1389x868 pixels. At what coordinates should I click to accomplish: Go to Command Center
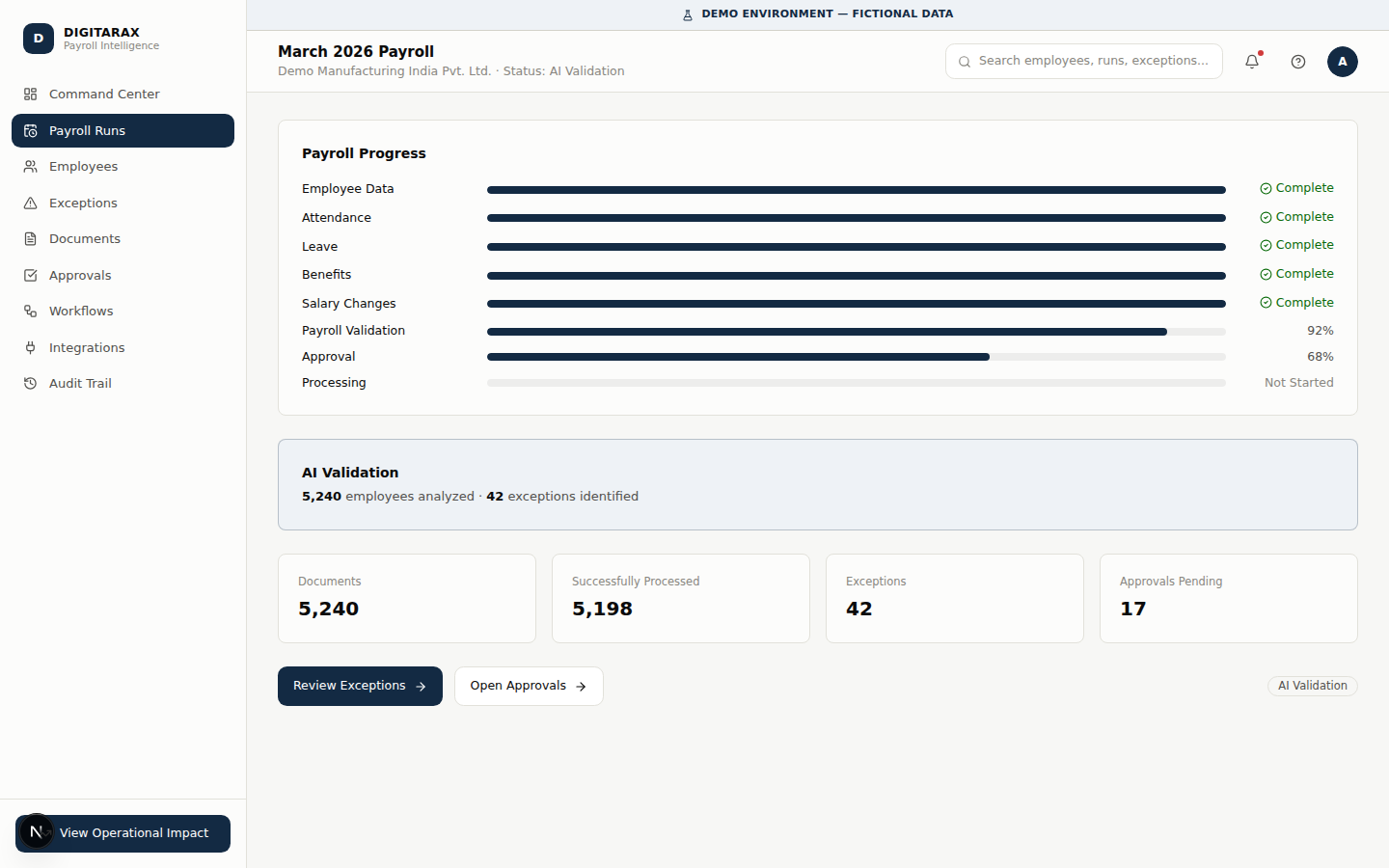(x=123, y=95)
